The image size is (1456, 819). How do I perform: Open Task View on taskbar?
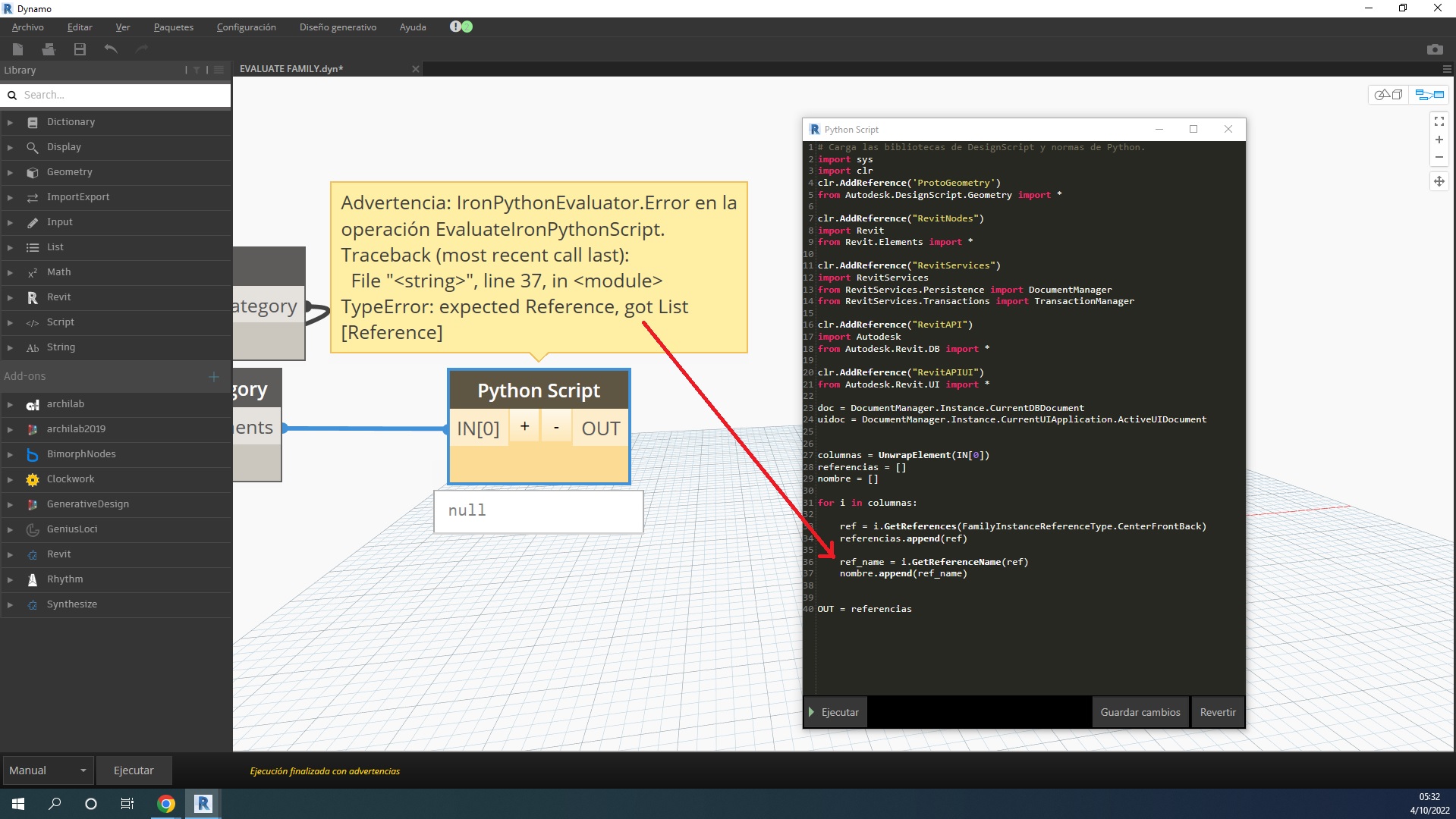coord(127,804)
